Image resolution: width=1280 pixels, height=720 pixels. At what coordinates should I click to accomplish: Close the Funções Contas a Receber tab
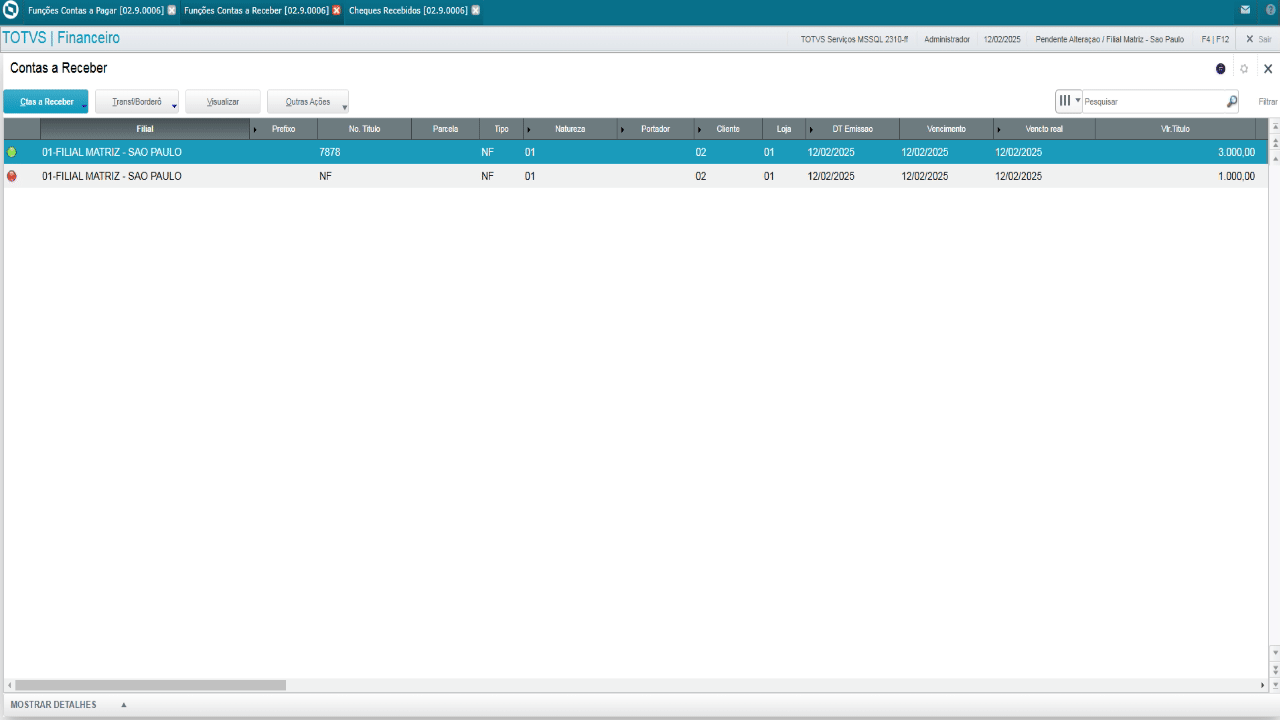337,10
